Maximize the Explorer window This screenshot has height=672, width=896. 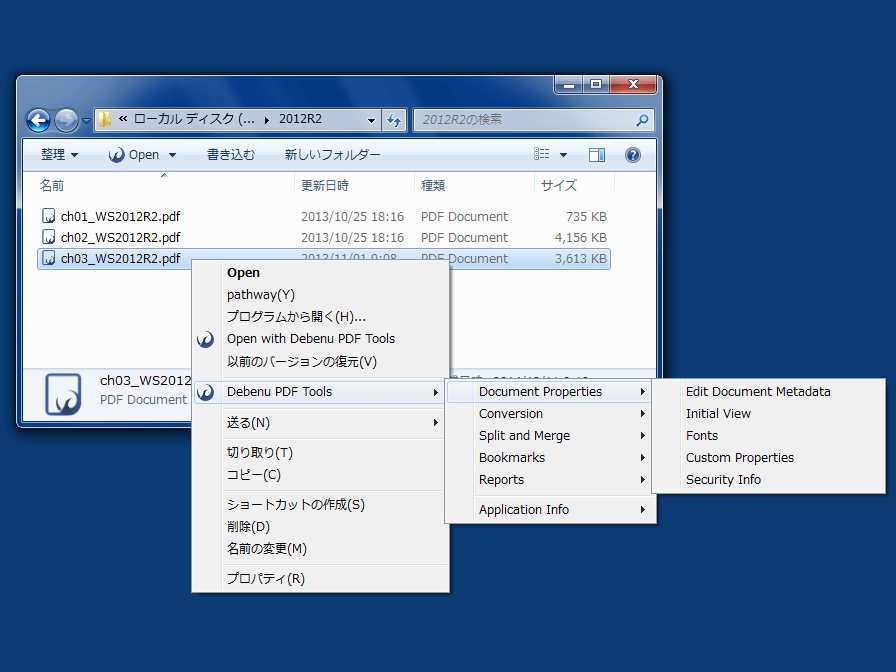[596, 85]
